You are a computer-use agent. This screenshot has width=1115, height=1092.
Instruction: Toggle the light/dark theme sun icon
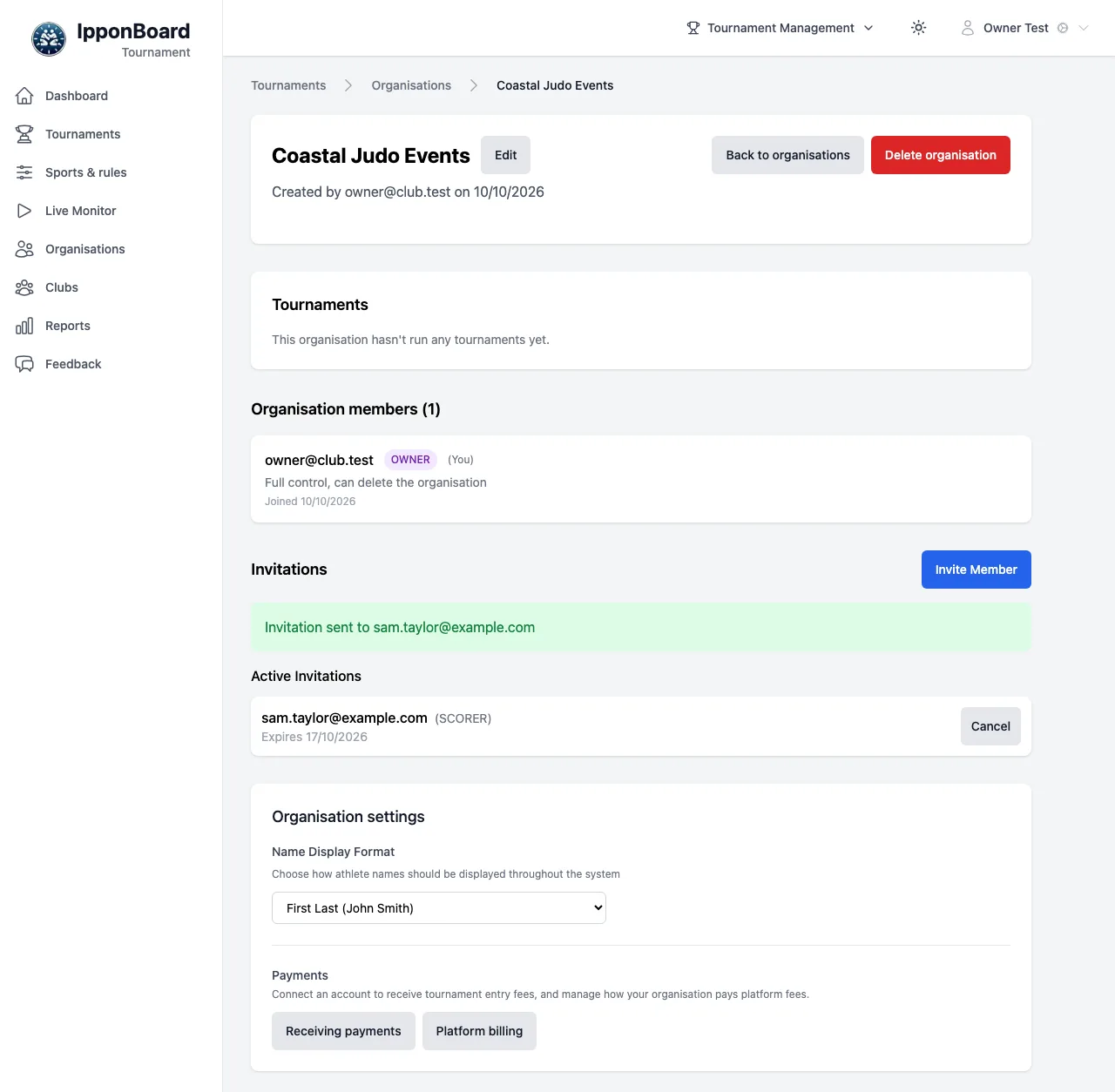[x=918, y=28]
